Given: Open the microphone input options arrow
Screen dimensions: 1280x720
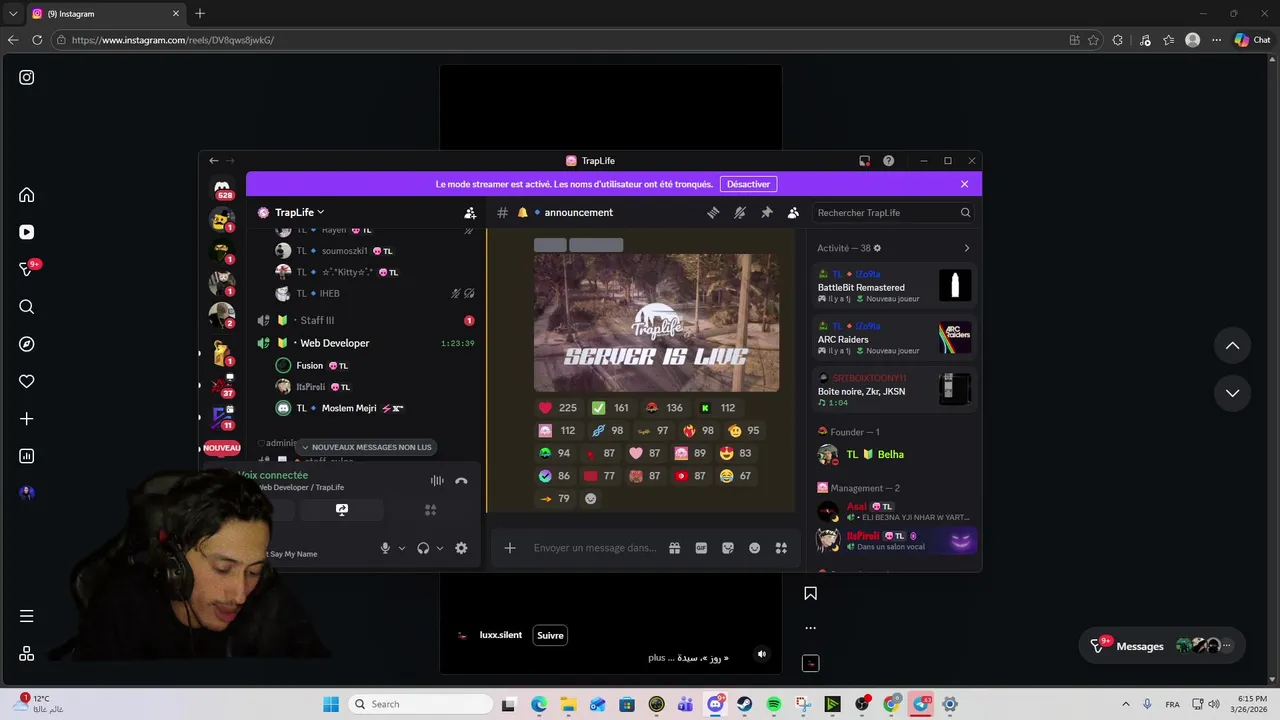Looking at the screenshot, I should point(402,548).
